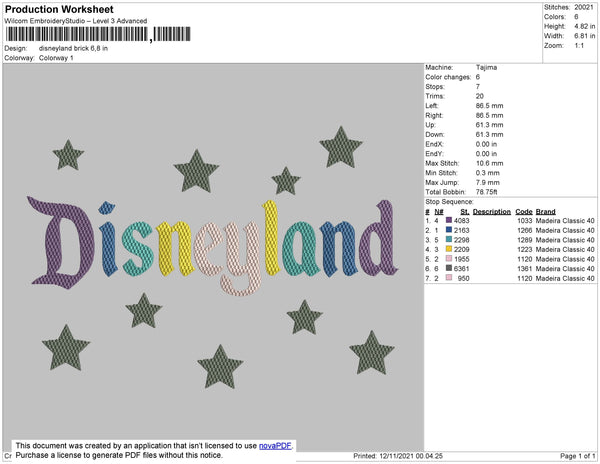Click Madeira Classic 40 in the 950 row

click(x=565, y=278)
